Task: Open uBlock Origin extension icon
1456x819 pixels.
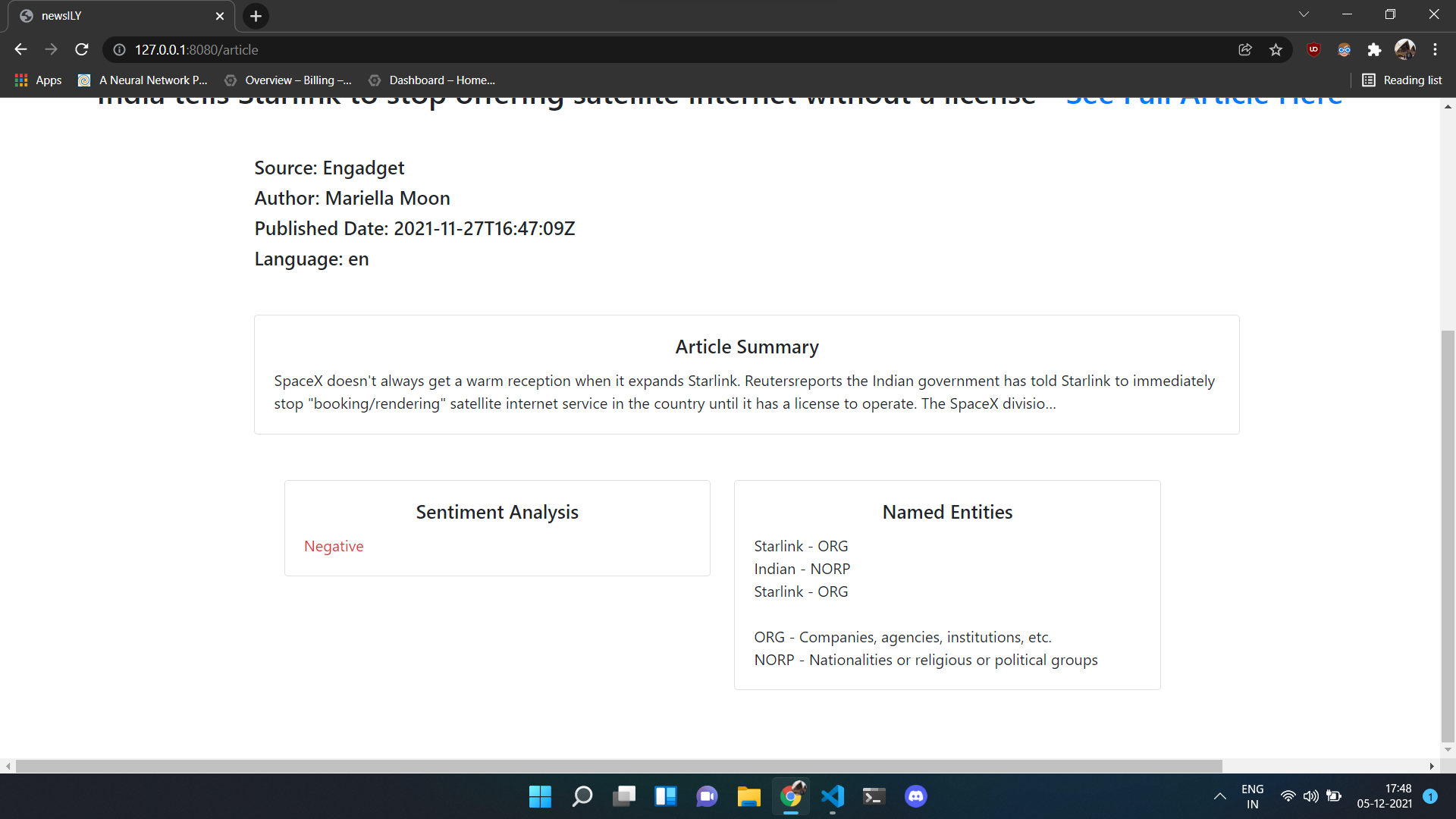Action: click(x=1313, y=49)
